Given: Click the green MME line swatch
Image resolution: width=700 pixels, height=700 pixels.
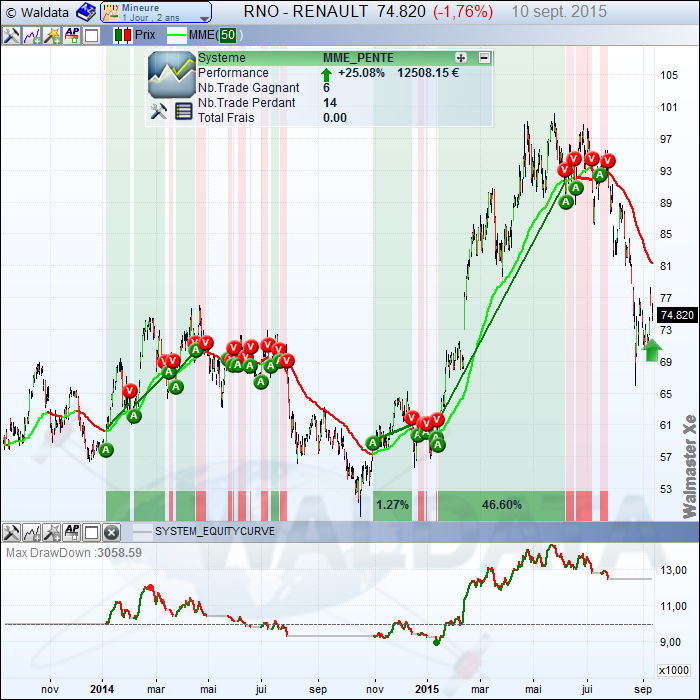Looking at the screenshot, I should pos(177,35).
